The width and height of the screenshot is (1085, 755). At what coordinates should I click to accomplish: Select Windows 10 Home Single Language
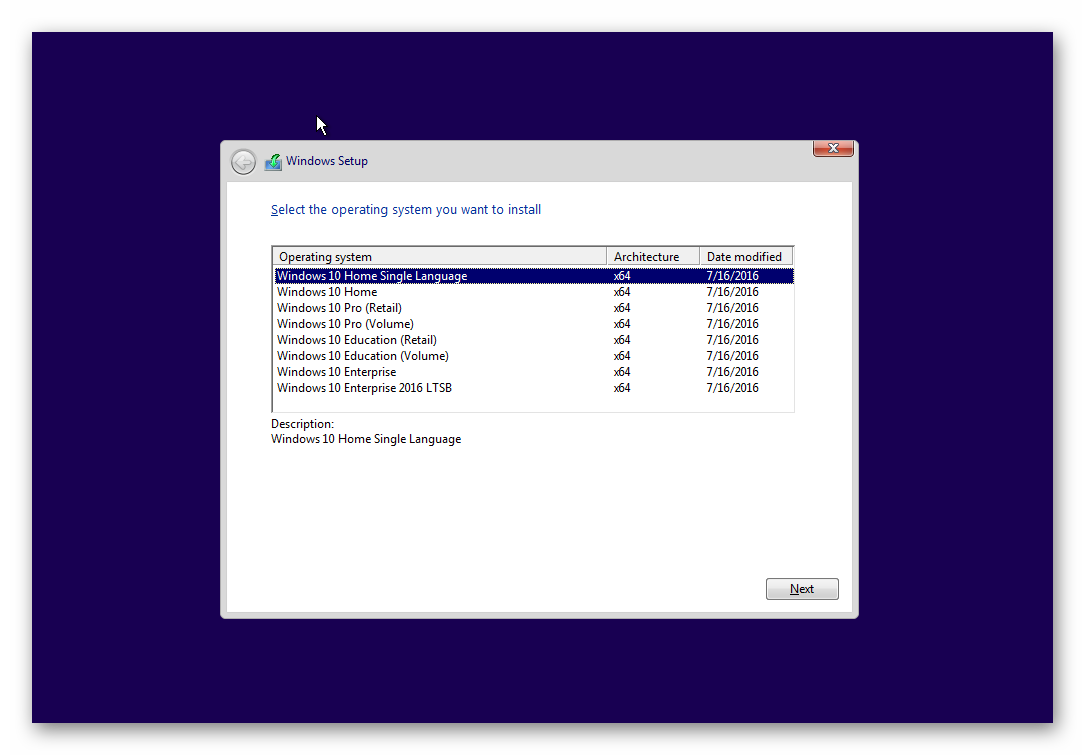pyautogui.click(x=534, y=275)
